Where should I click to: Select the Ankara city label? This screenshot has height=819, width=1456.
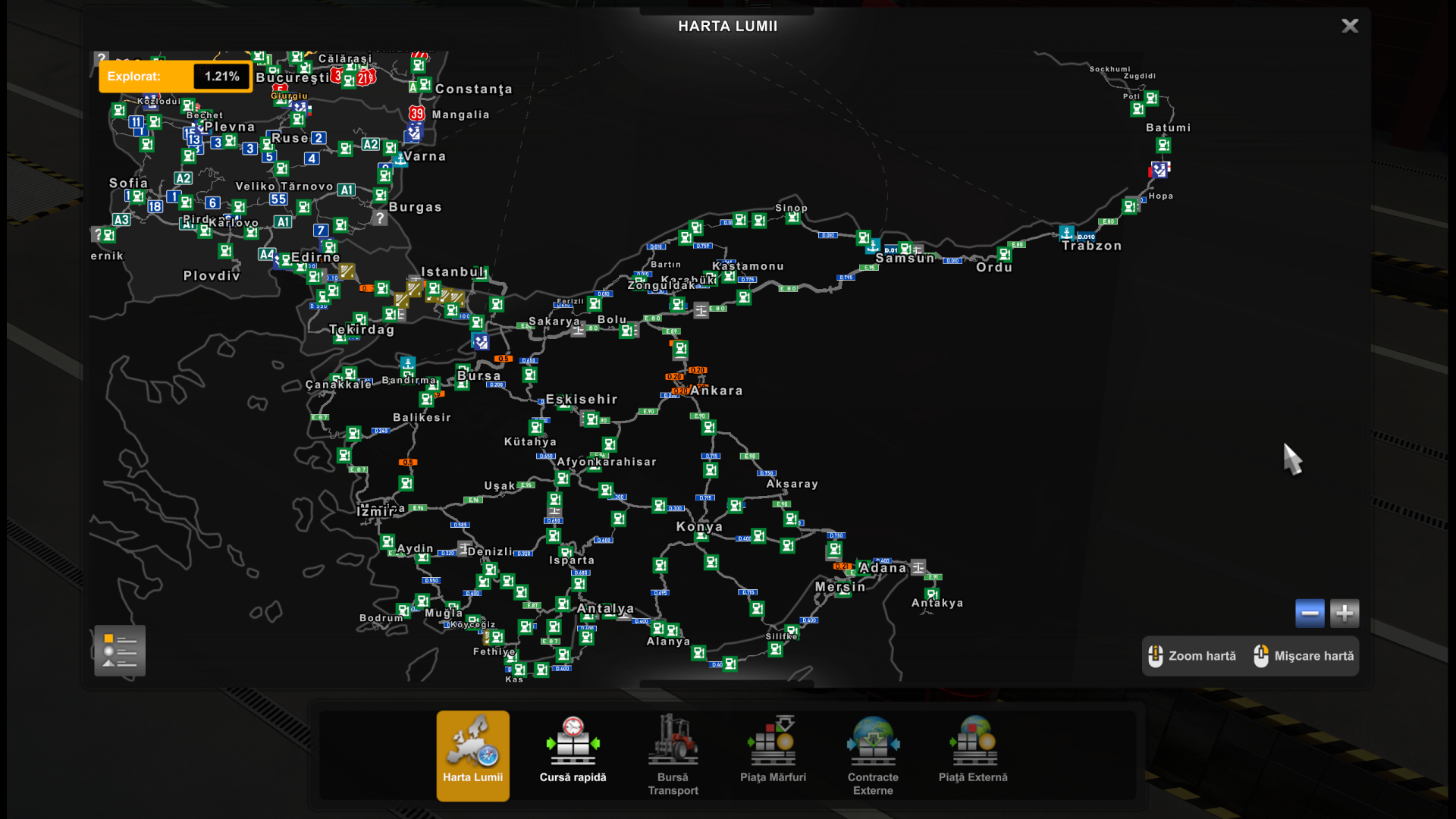[x=717, y=391]
